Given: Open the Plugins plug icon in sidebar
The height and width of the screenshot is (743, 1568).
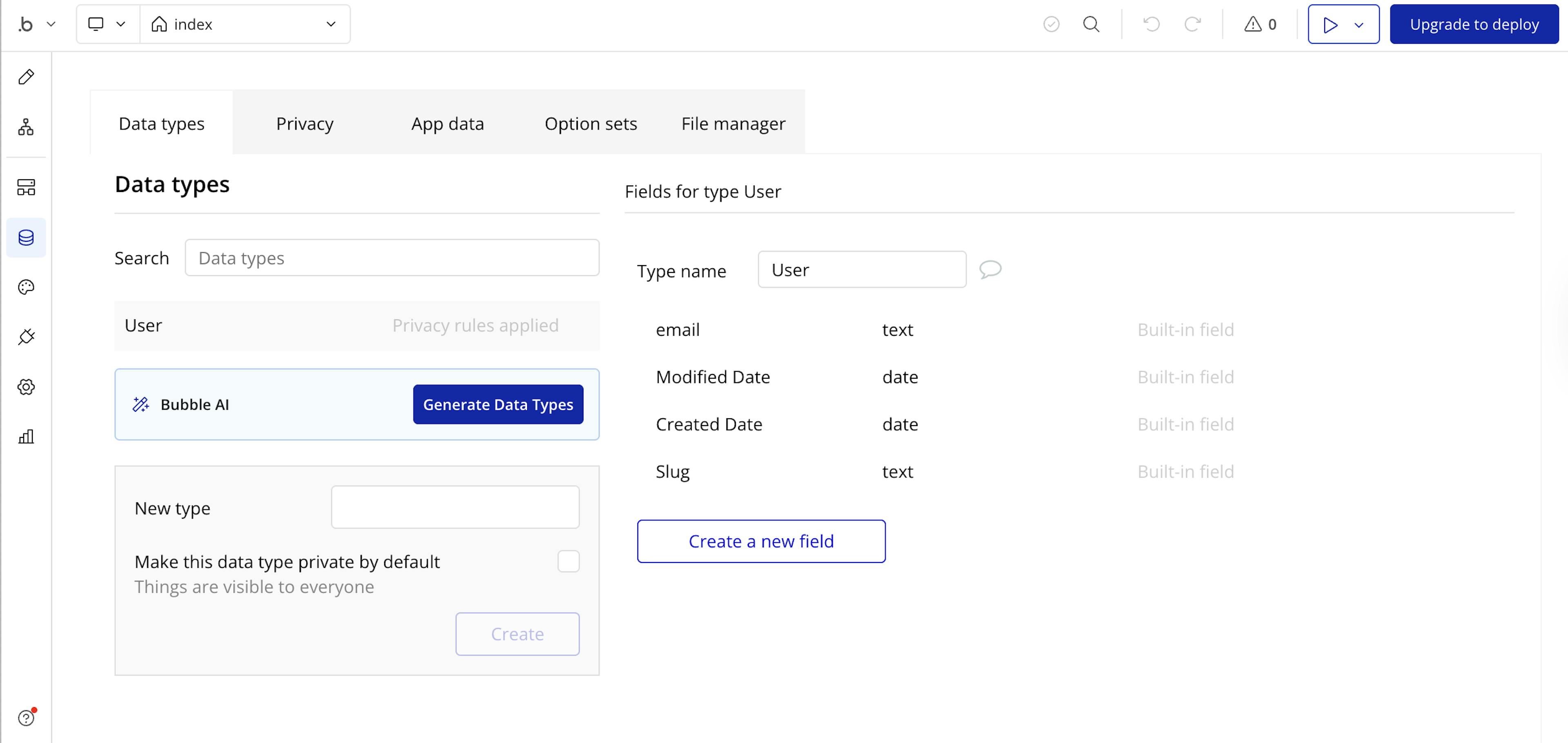Looking at the screenshot, I should click(26, 337).
